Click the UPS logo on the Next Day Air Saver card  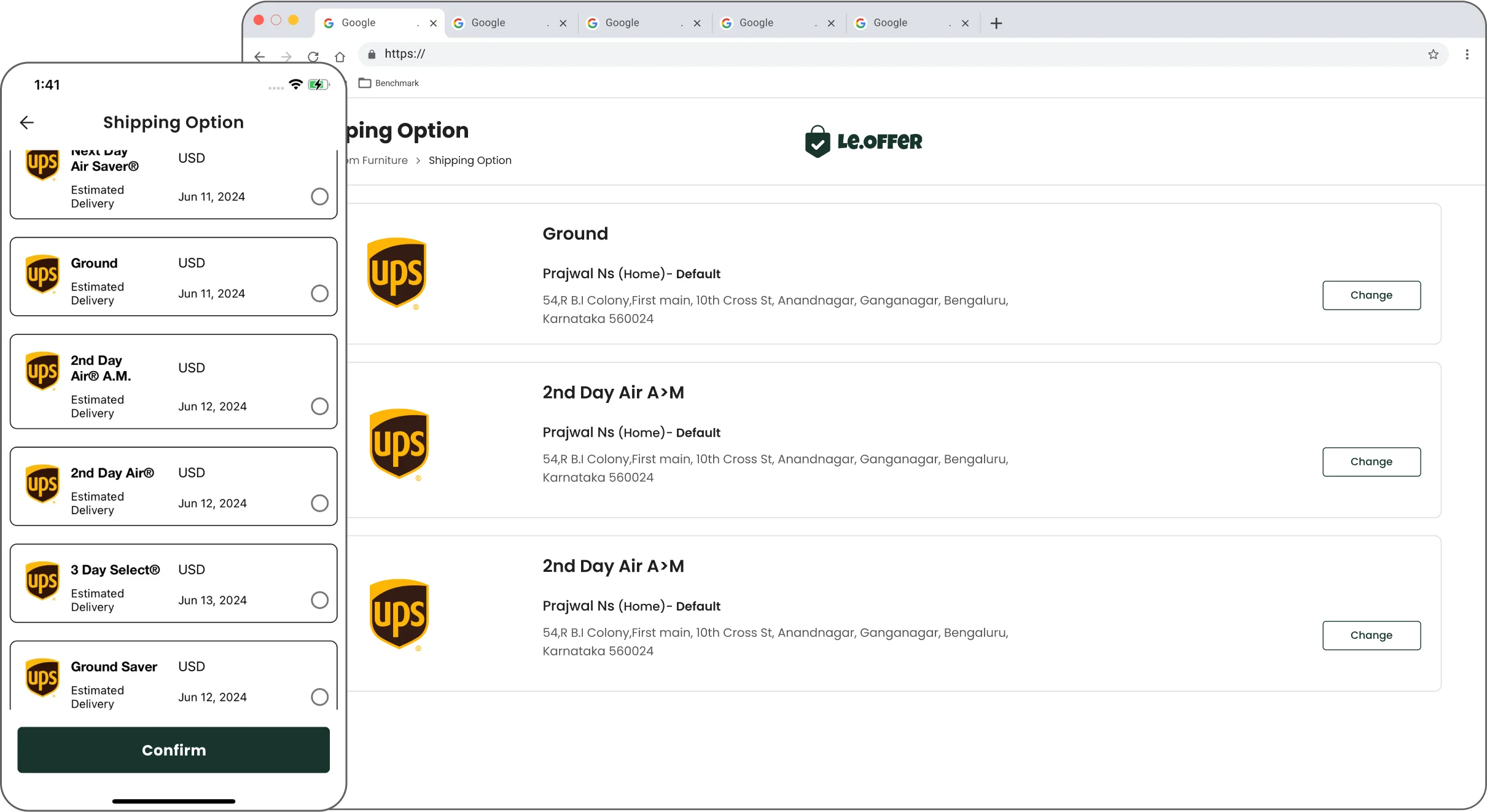click(42, 165)
